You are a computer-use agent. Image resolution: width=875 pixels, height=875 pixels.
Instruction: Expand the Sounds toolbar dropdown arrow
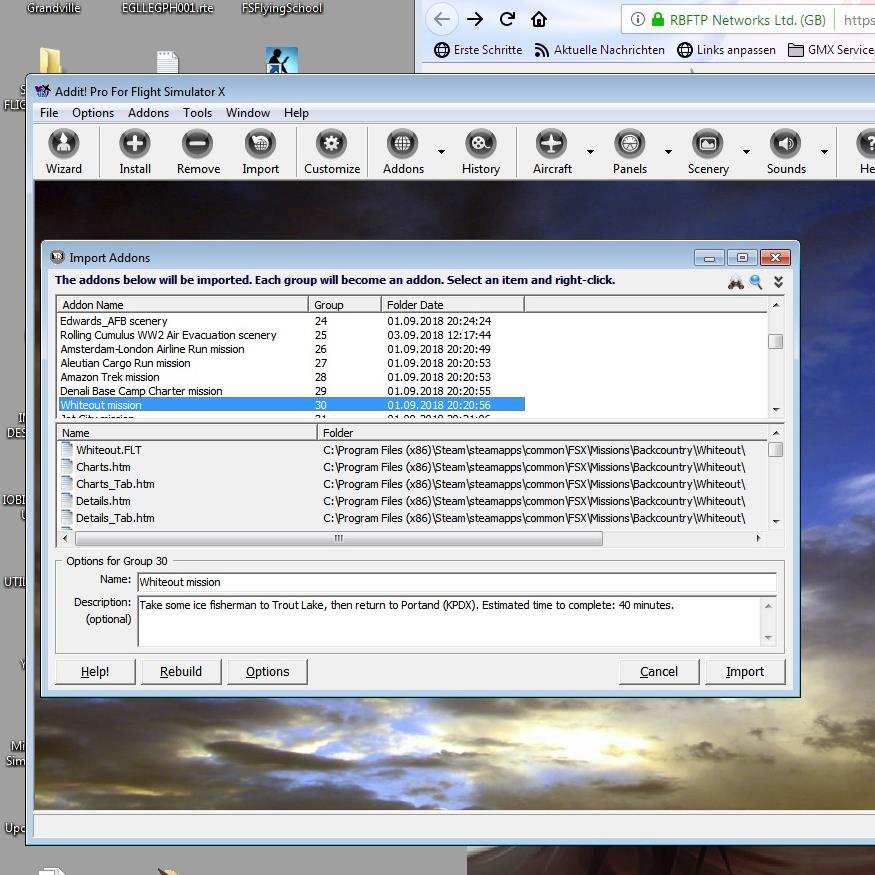824,153
